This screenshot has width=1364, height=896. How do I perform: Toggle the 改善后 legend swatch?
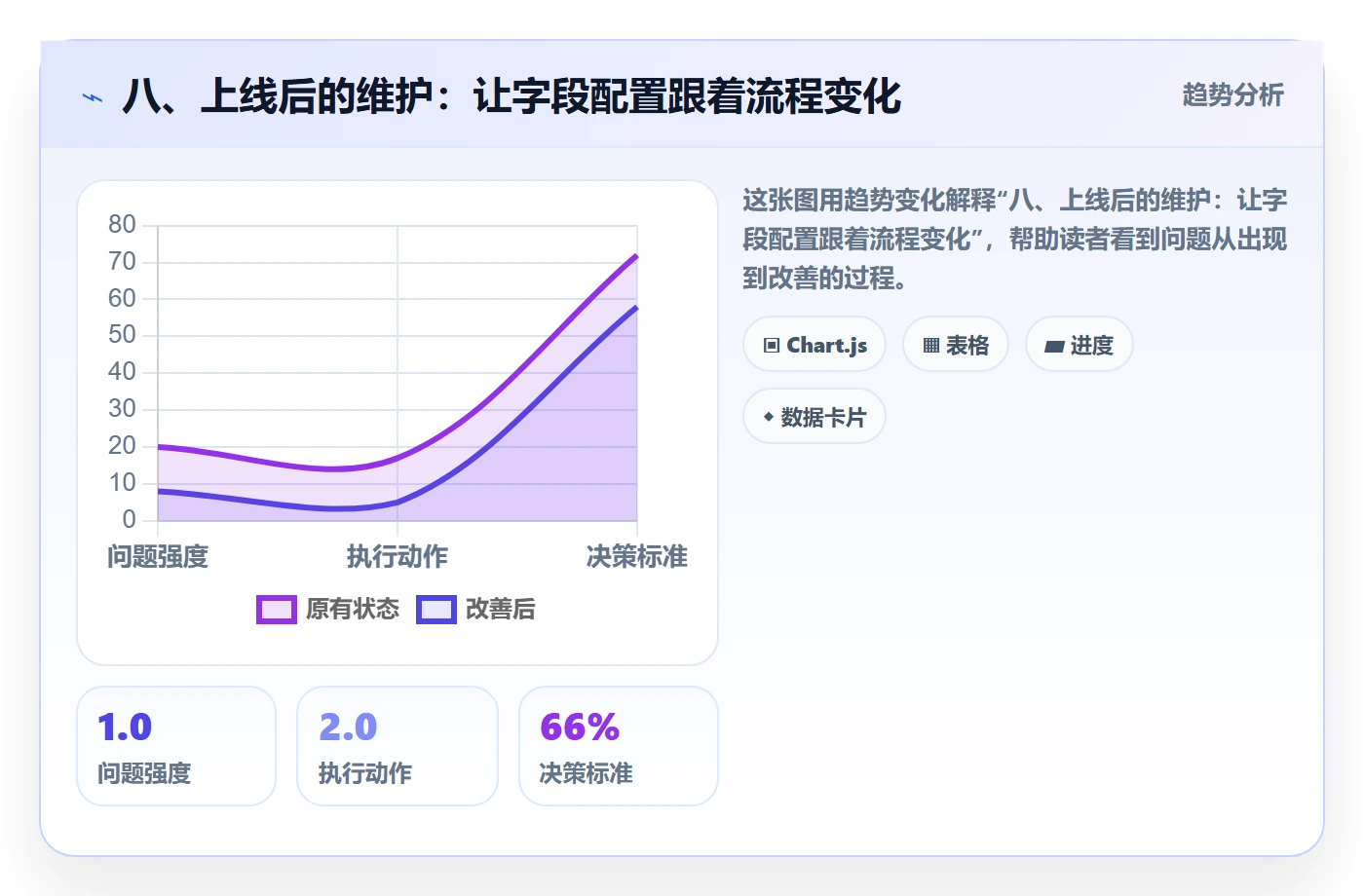pos(436,610)
